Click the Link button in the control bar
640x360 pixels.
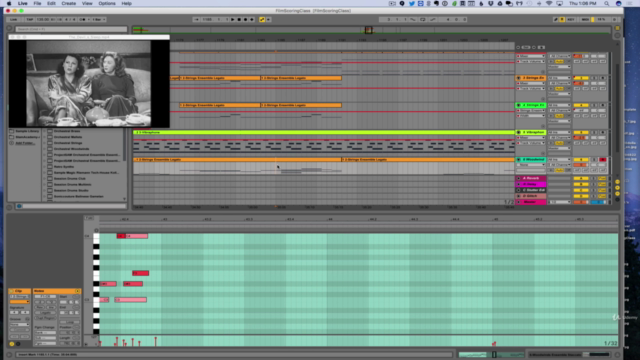(13, 19)
